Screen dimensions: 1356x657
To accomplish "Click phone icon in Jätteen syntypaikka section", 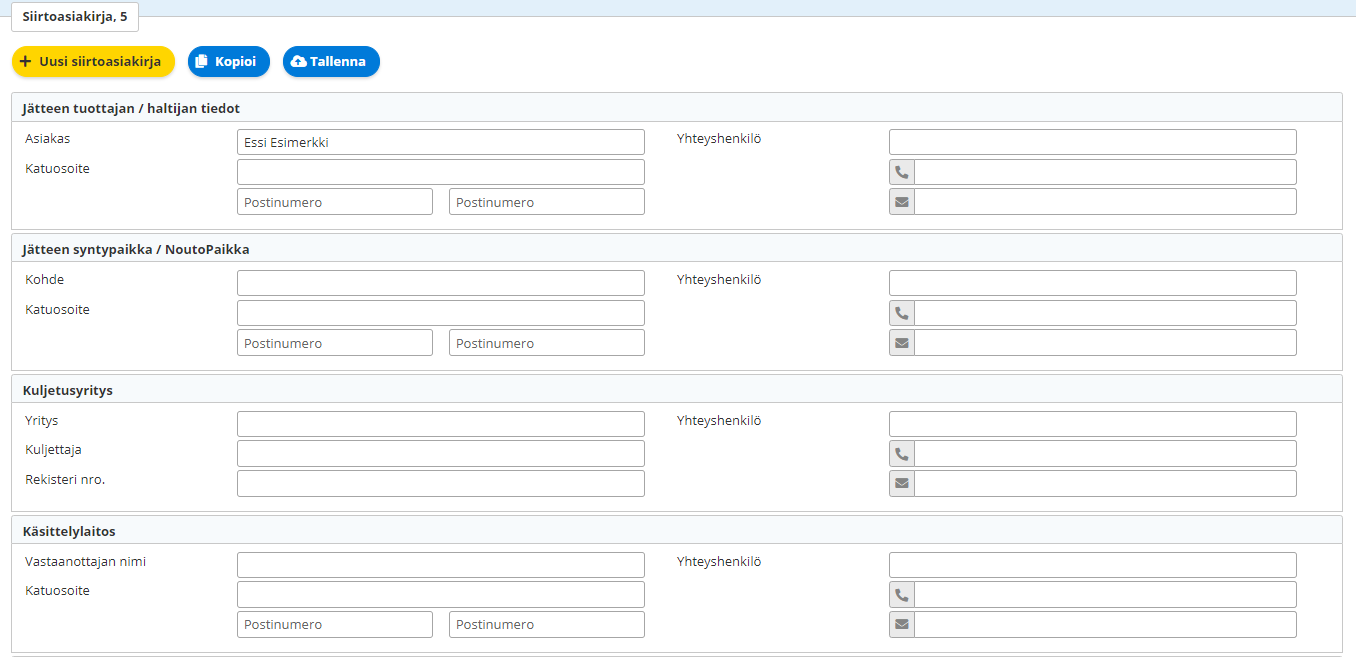I will (902, 313).
